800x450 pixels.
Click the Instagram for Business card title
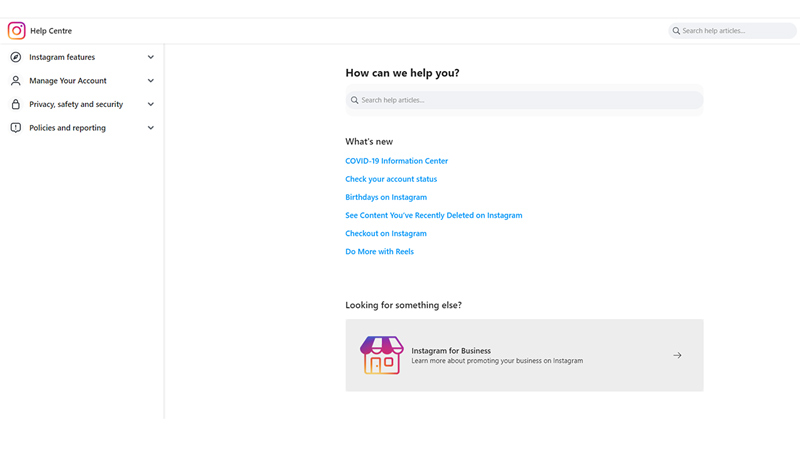pyautogui.click(x=451, y=351)
